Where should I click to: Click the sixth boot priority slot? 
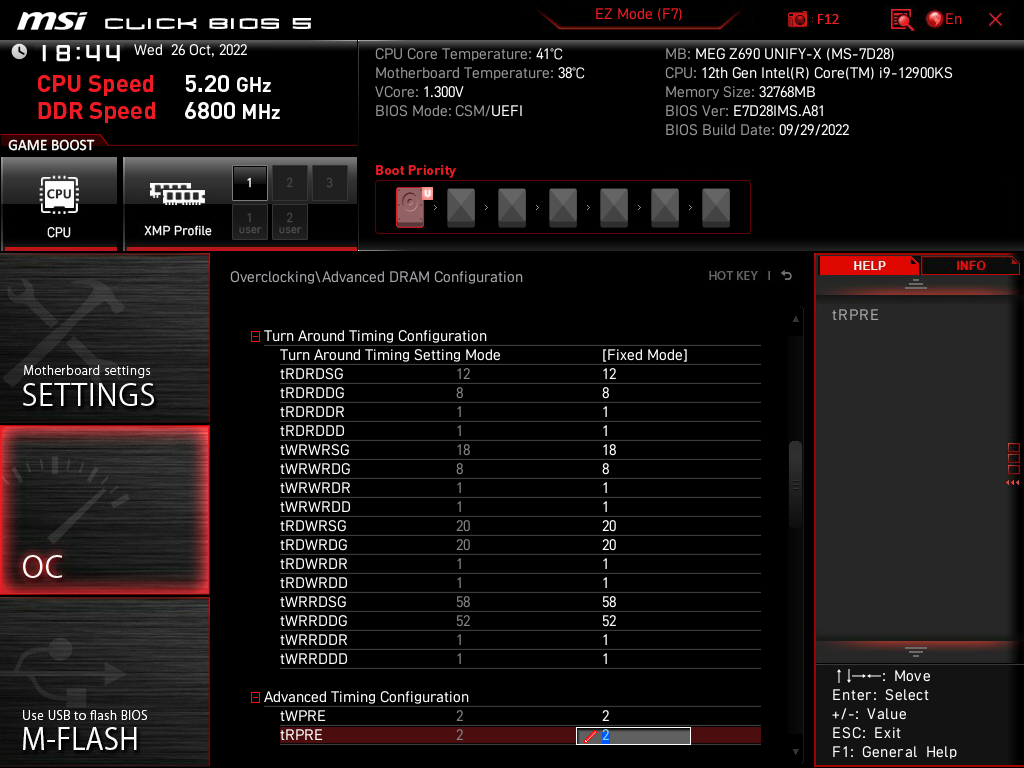(665, 208)
